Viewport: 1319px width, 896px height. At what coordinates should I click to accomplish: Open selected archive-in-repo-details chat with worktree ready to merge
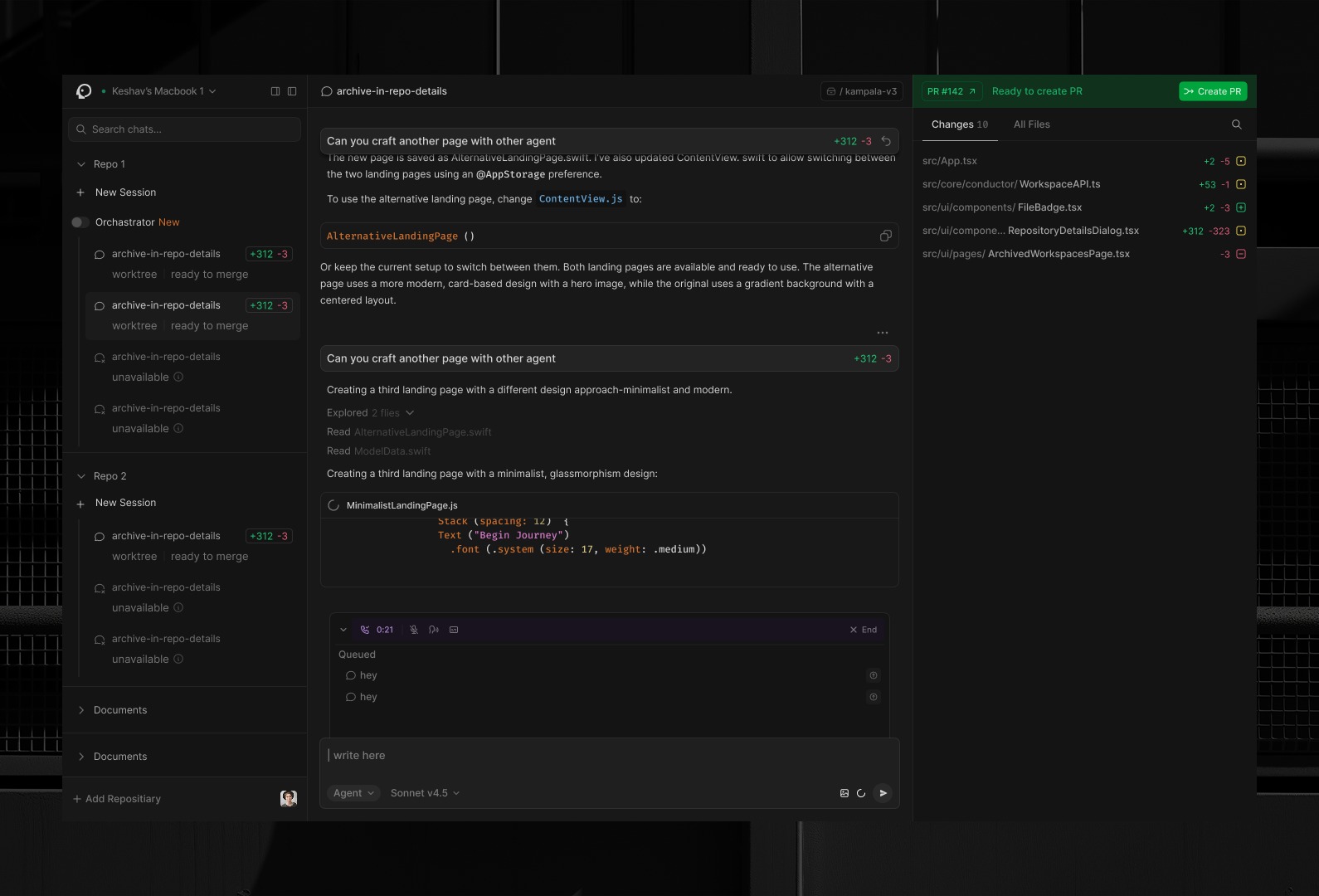click(x=192, y=315)
